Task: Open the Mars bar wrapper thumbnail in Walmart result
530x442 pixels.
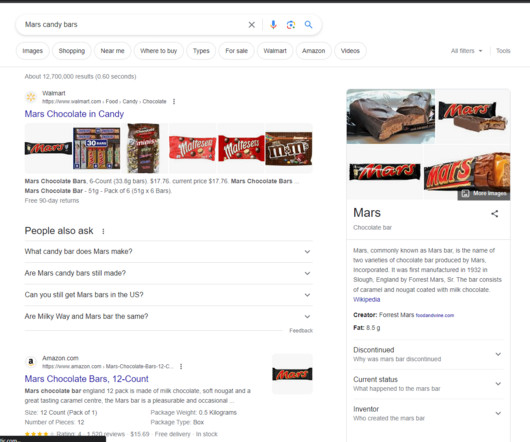Action: pyautogui.click(x=48, y=148)
